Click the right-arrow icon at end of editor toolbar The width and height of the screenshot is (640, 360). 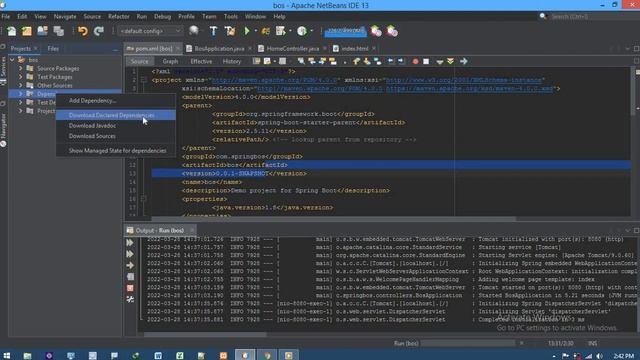(x=464, y=61)
